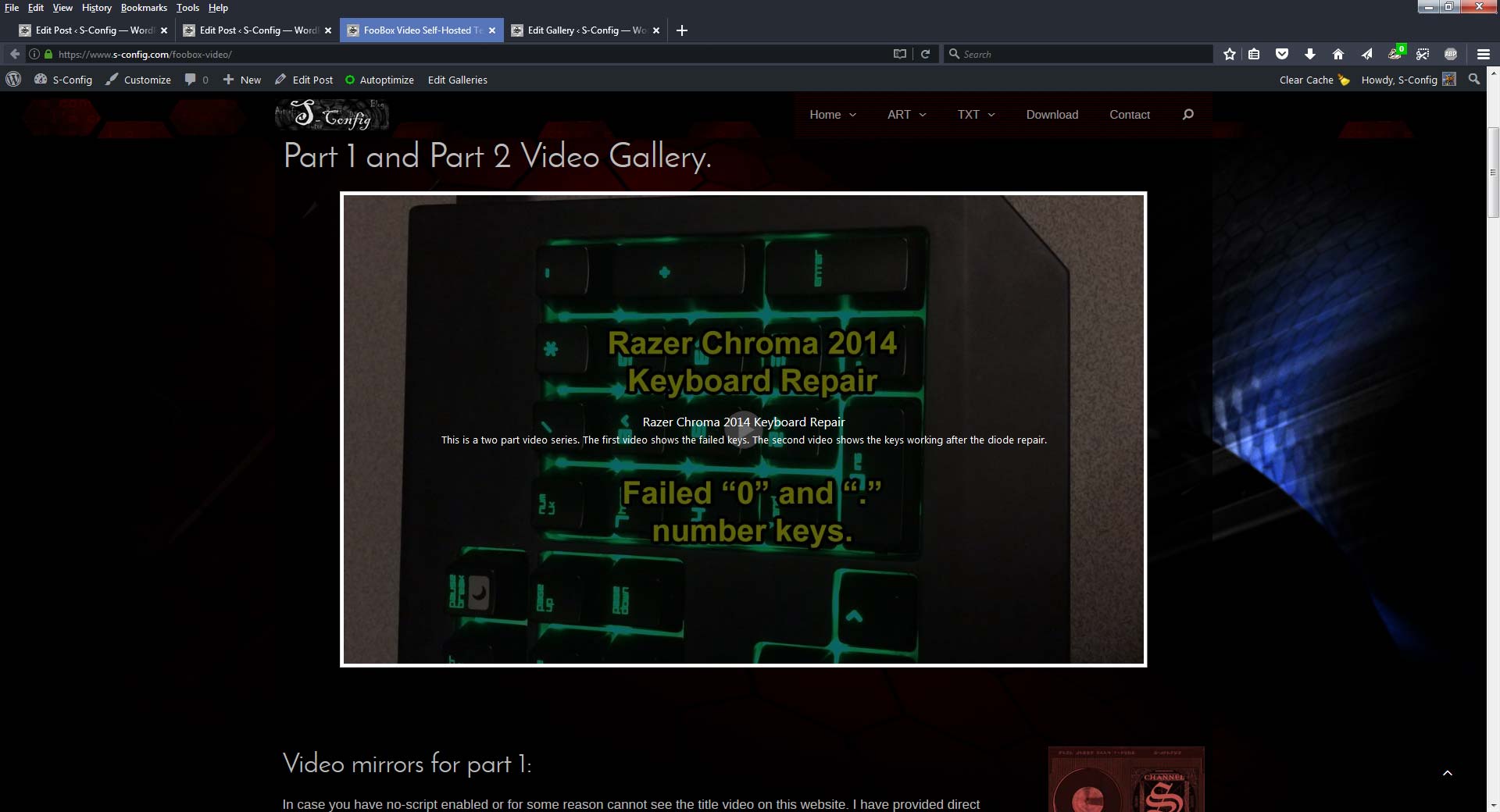
Task: Open the WordPress logo admin menu
Action: tap(13, 80)
